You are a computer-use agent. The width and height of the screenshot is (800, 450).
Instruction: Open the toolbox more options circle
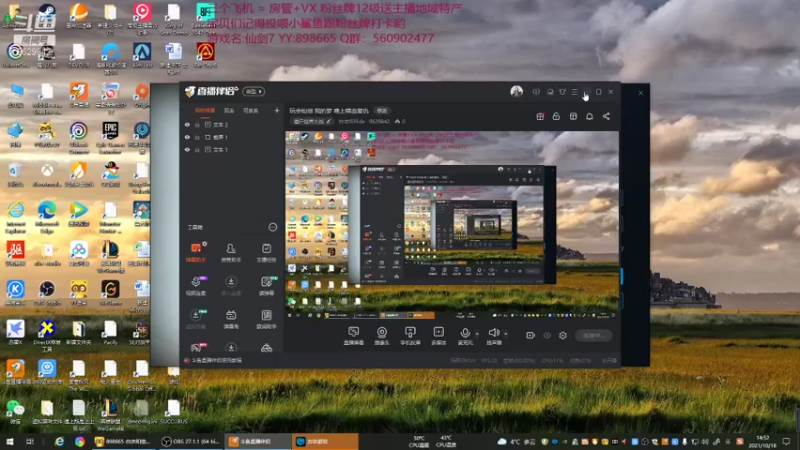click(272, 227)
